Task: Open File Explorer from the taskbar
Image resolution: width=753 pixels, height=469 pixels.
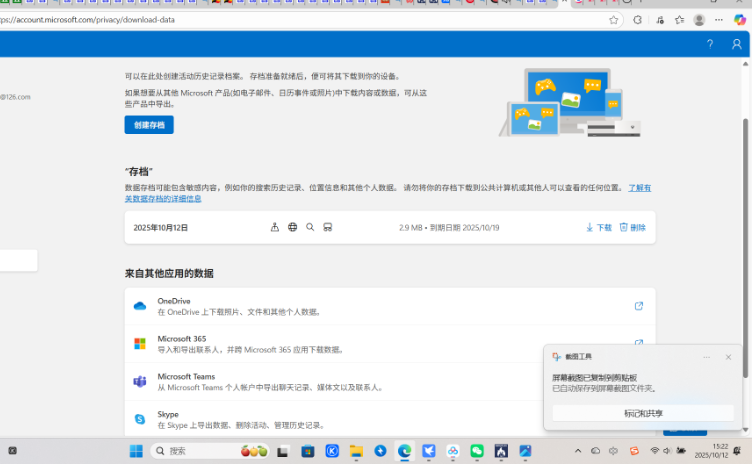Action: (356, 451)
